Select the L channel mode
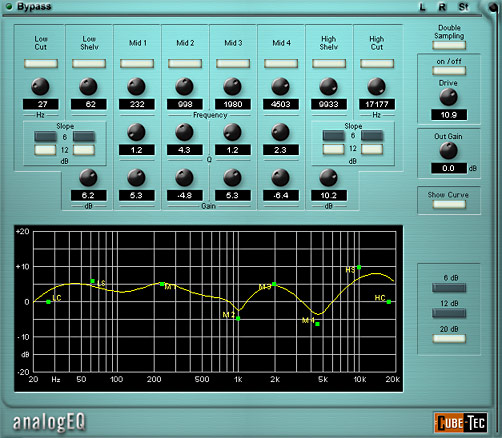The image size is (502, 438). tap(422, 7)
